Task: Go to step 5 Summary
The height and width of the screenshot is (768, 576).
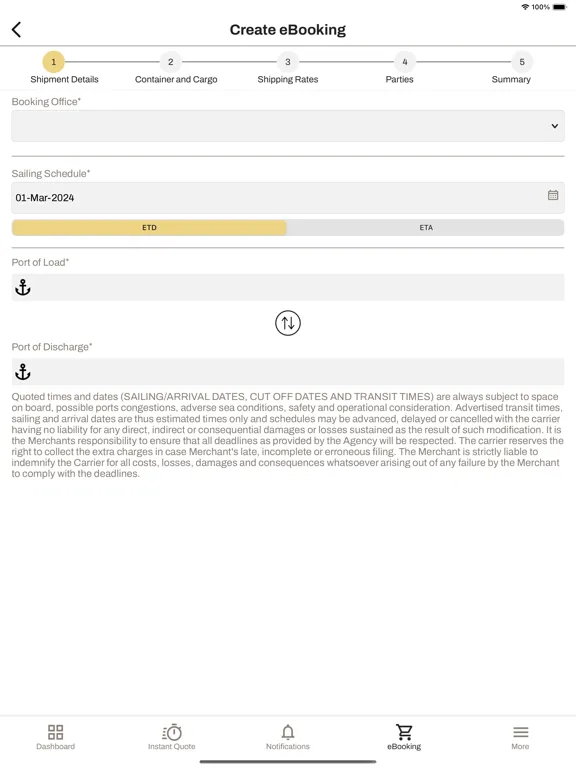Action: (511, 69)
